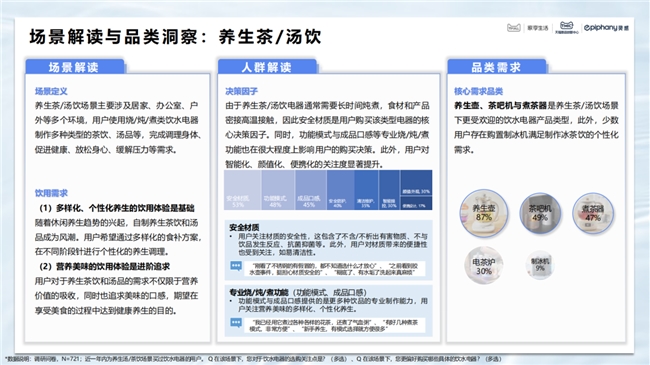Click the 功能模式 48% bar segment
The width and height of the screenshot is (650, 365).
tap(278, 190)
